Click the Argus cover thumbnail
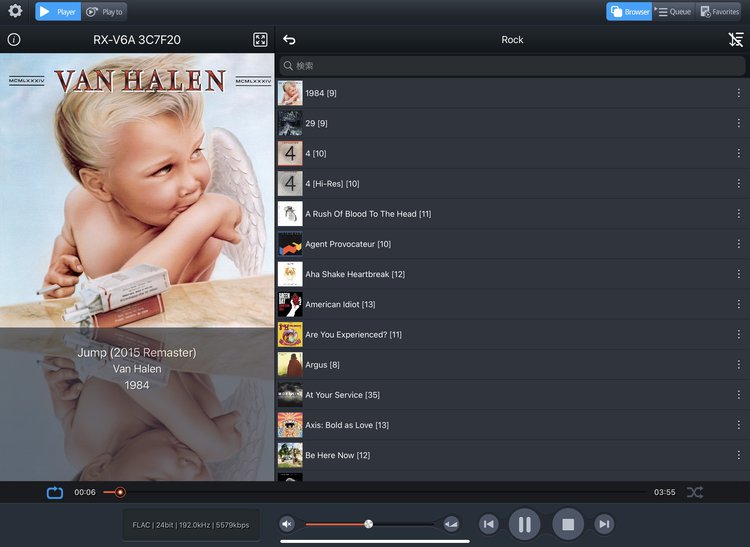 click(290, 364)
